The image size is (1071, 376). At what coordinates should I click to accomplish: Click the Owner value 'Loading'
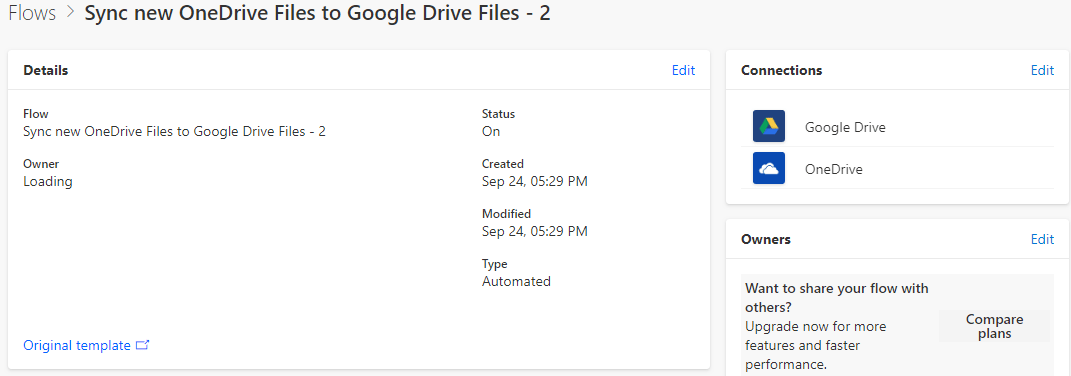click(x=48, y=182)
